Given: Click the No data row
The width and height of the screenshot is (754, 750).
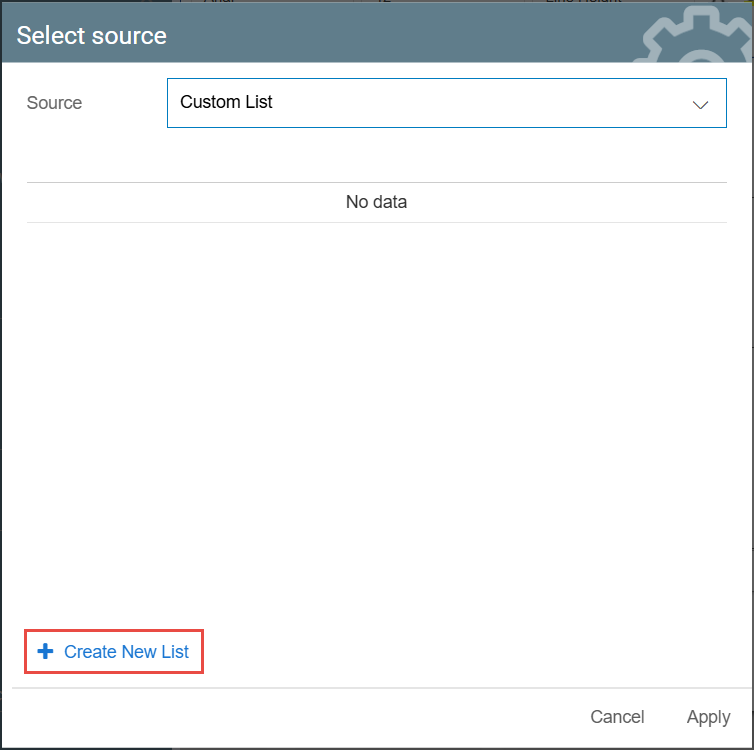Looking at the screenshot, I should [x=376, y=202].
